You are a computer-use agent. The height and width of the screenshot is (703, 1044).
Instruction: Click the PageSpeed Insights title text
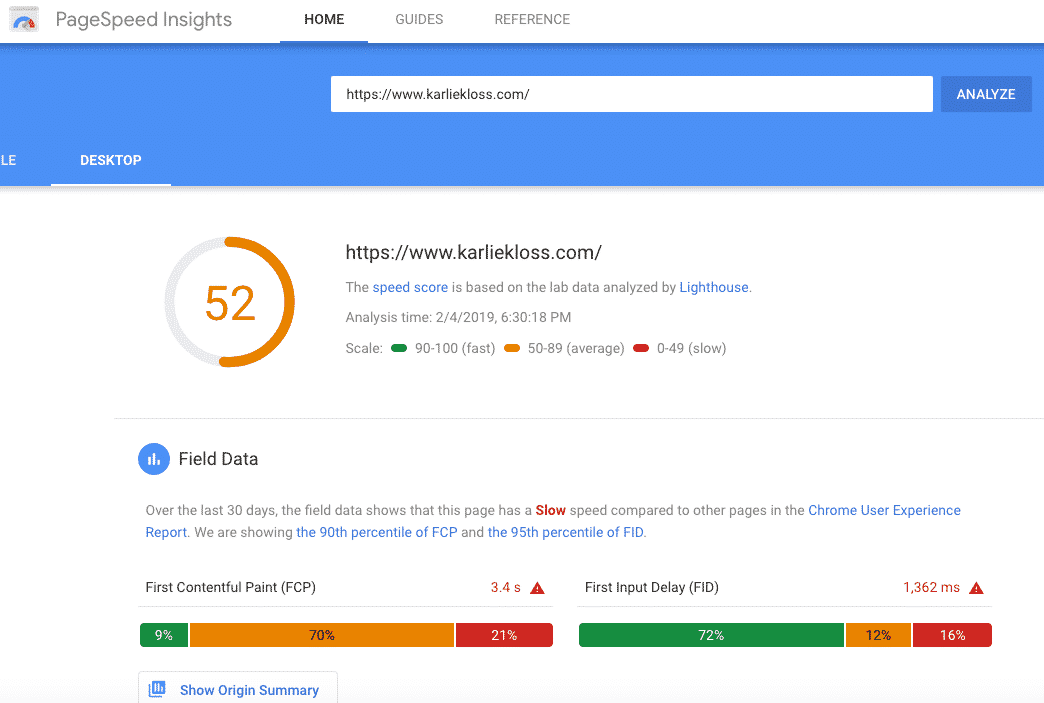point(144,20)
